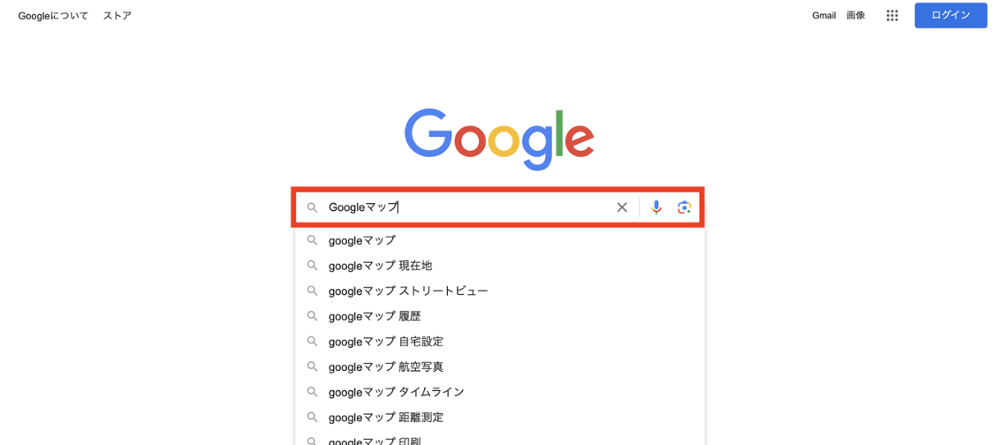Screen dimensions: 1000x445
Task: Select suggestion 'googleマップ ストリートビュー'
Action: tap(408, 291)
